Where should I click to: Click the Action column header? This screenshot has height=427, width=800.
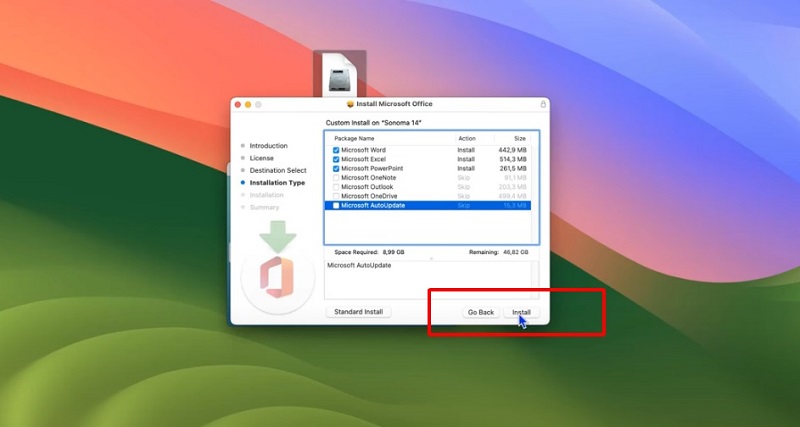click(467, 138)
